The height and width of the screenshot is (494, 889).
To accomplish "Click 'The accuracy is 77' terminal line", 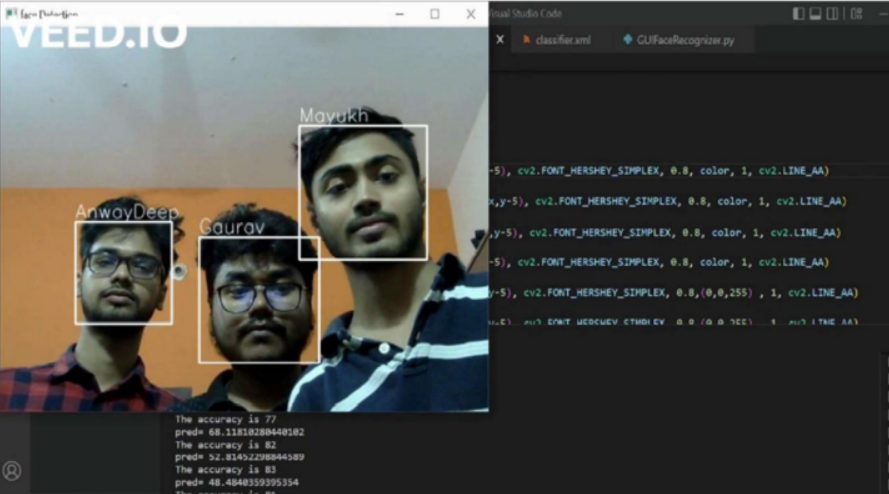I will [226, 420].
